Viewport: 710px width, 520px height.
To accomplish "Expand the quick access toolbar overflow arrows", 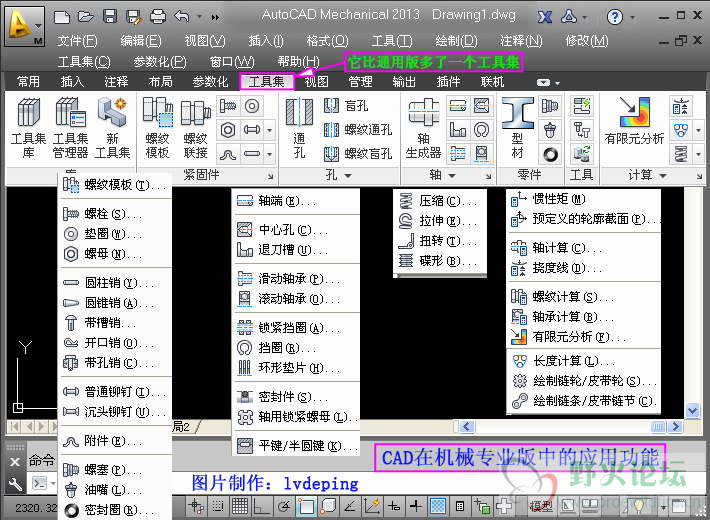I will (x=215, y=17).
